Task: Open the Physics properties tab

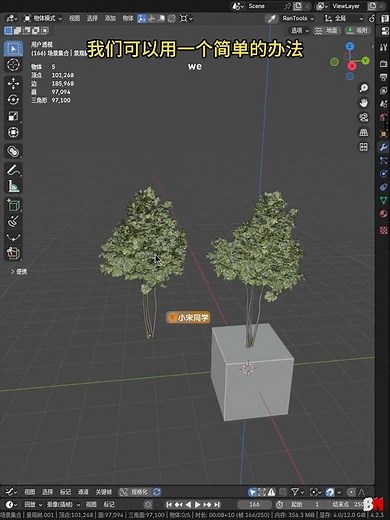Action: [383, 174]
